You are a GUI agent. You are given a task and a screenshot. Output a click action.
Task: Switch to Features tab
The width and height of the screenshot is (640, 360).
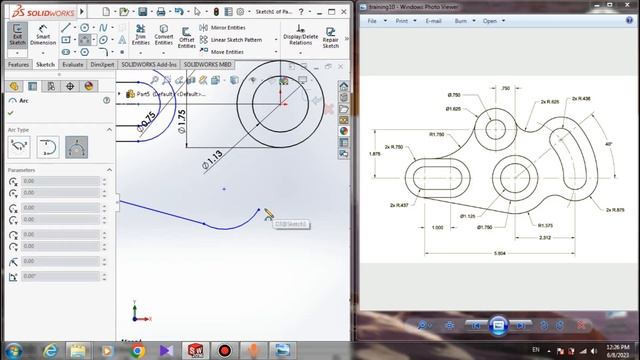tap(18, 64)
